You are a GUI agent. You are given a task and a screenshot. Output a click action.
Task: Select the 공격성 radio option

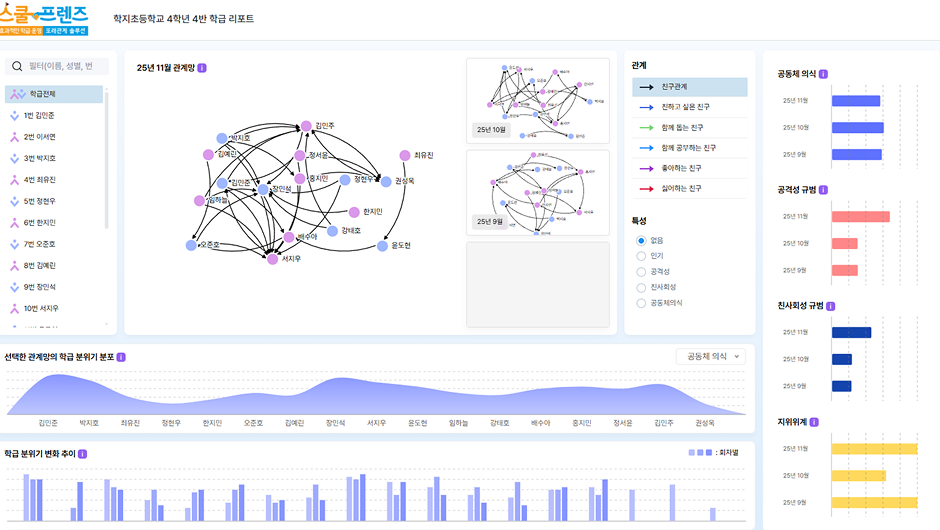click(x=641, y=272)
